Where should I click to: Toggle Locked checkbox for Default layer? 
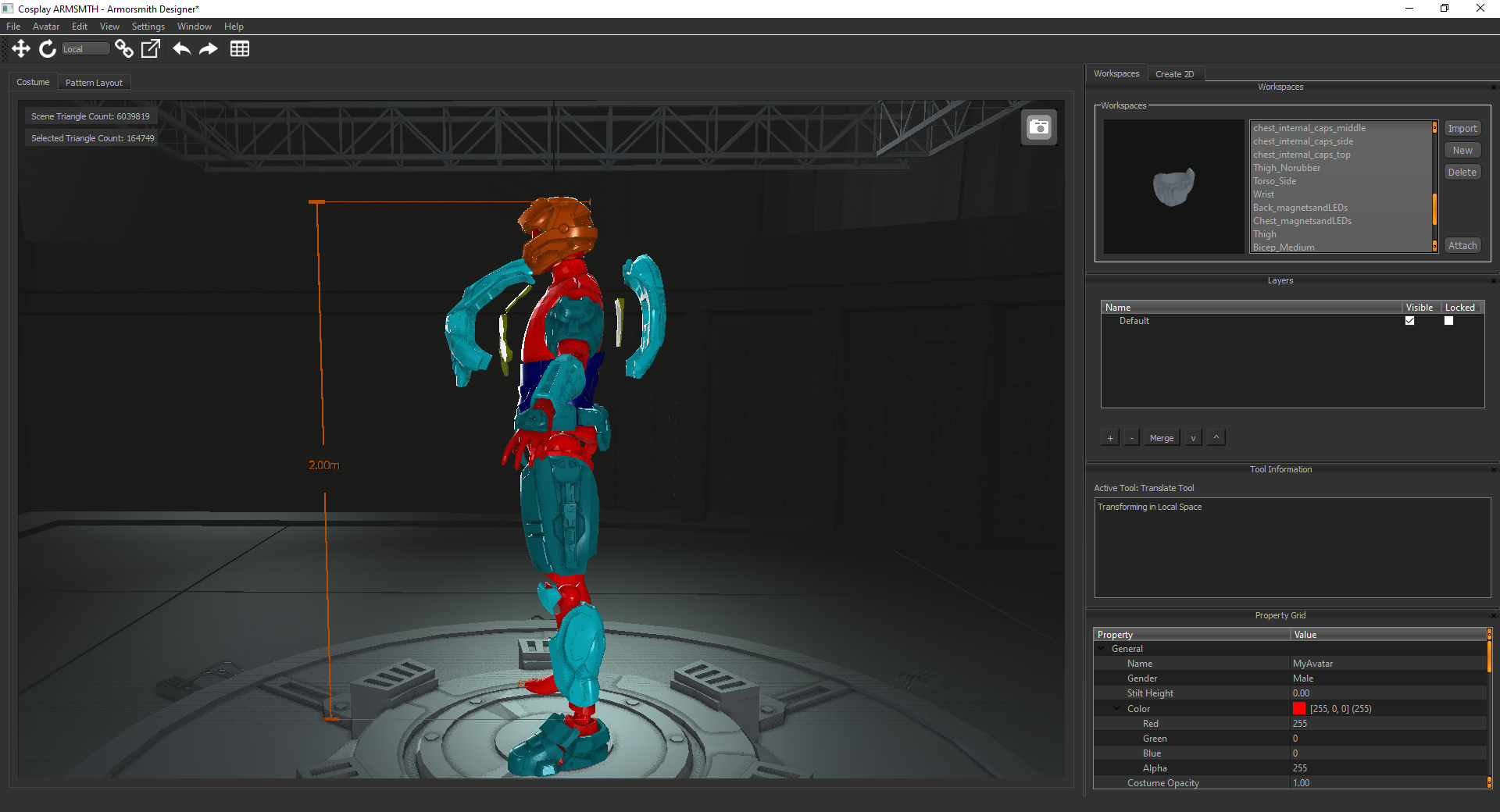(1449, 321)
